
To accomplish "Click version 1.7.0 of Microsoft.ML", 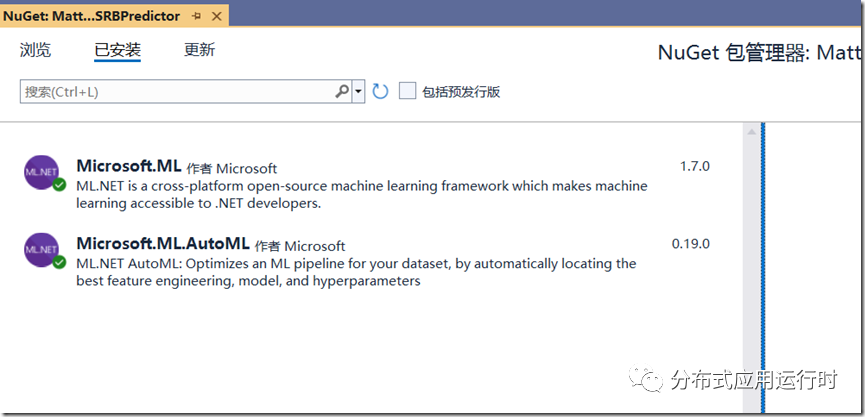I will 695,166.
